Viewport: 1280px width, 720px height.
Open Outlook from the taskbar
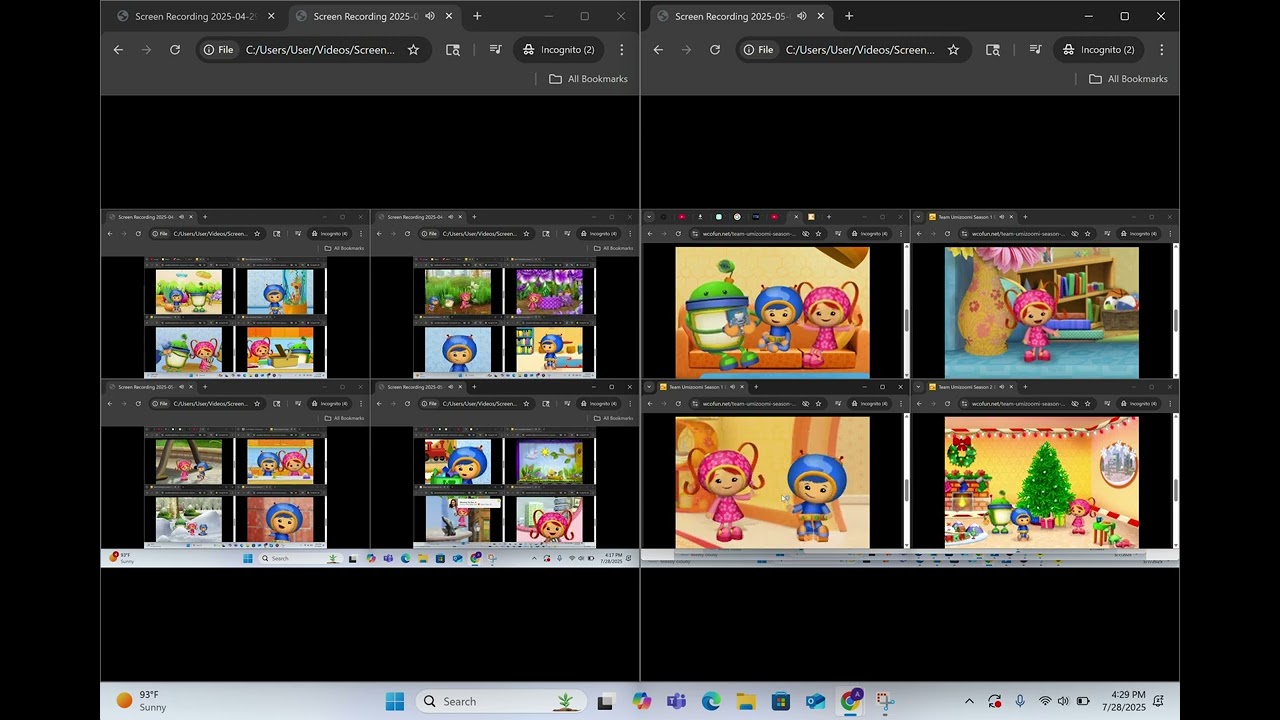(816, 701)
